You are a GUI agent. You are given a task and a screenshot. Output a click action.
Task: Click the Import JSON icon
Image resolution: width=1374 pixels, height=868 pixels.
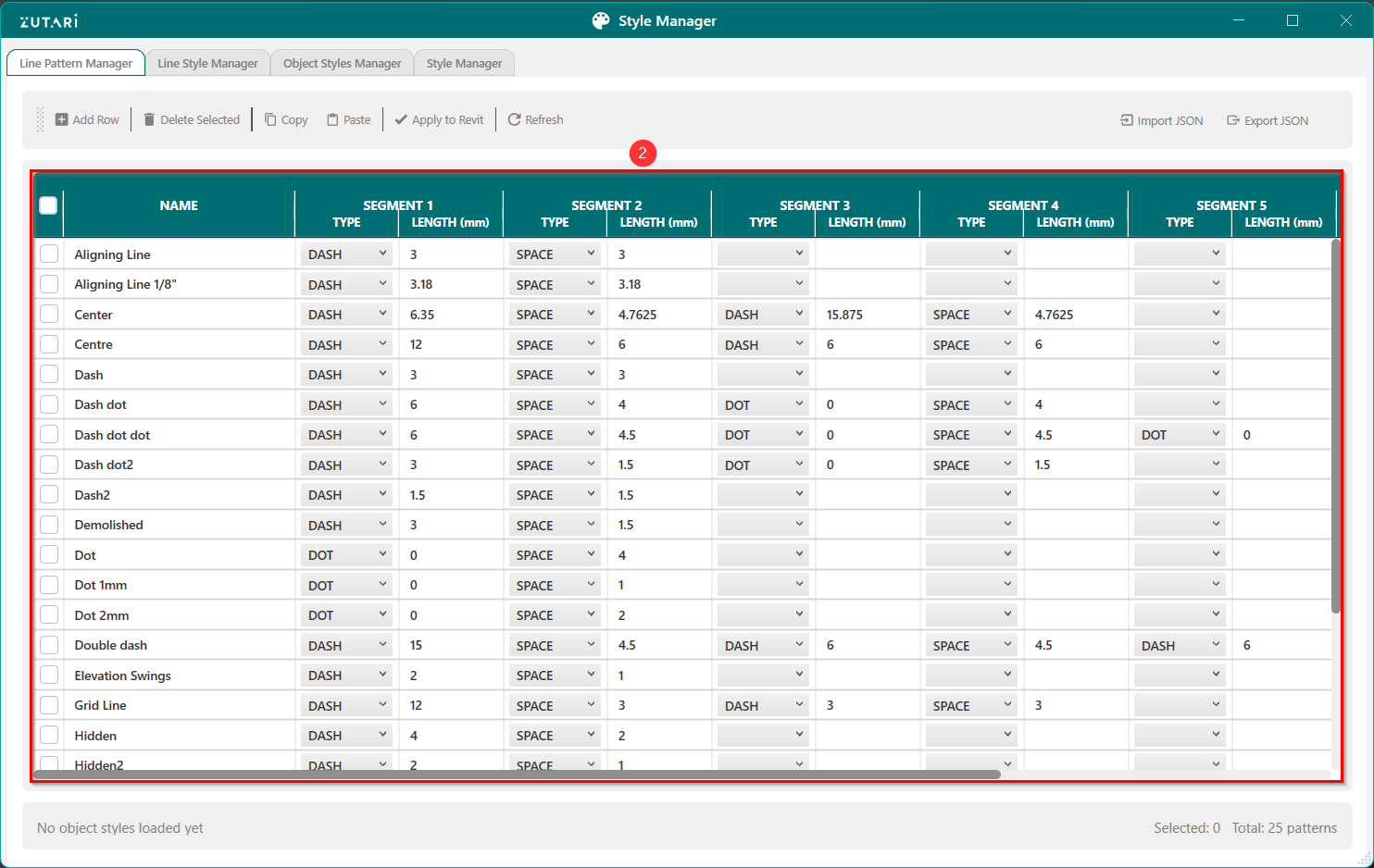point(1127,120)
